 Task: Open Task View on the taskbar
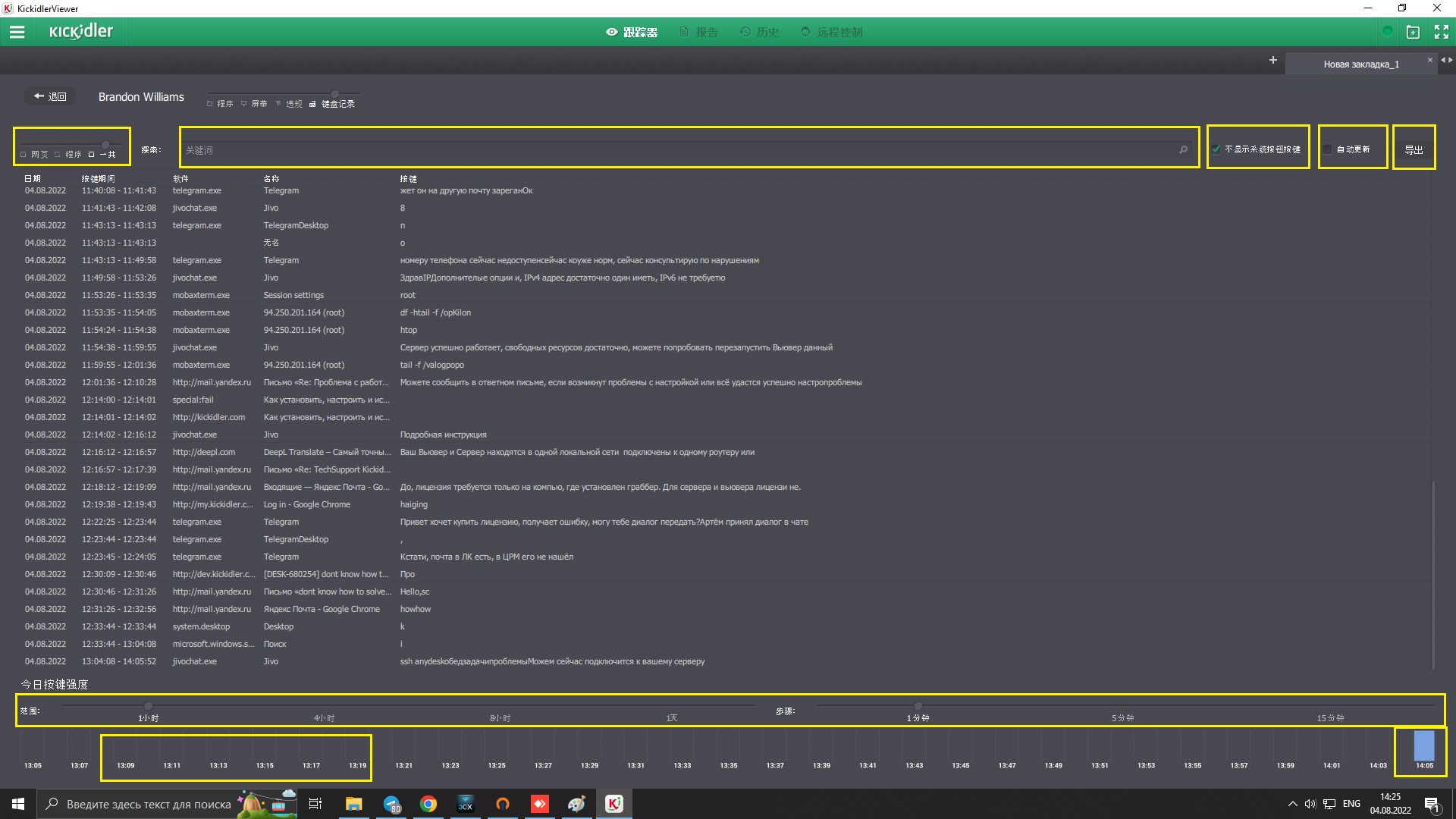point(315,804)
